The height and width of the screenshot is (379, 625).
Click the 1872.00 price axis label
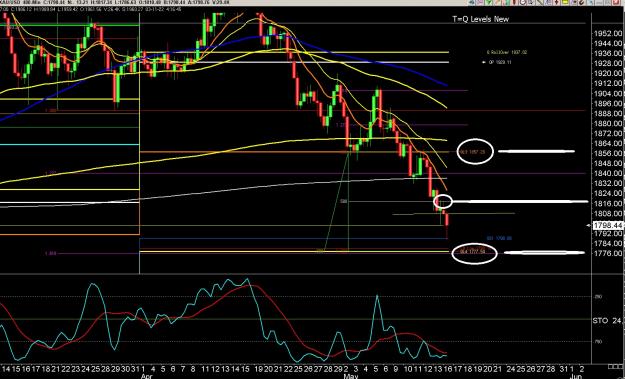[x=608, y=134]
